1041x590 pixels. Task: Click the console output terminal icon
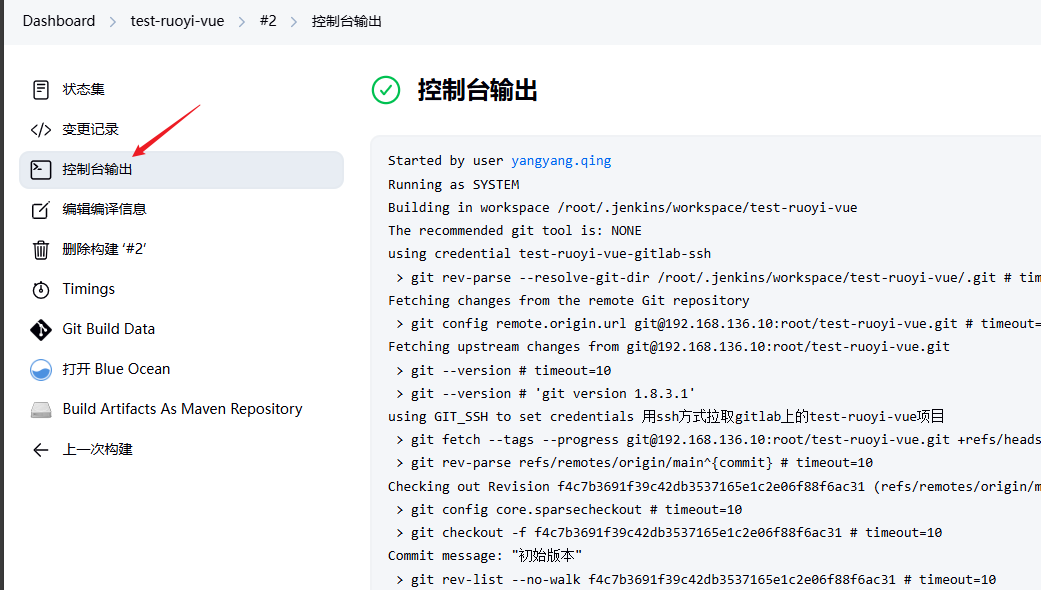click(x=41, y=170)
